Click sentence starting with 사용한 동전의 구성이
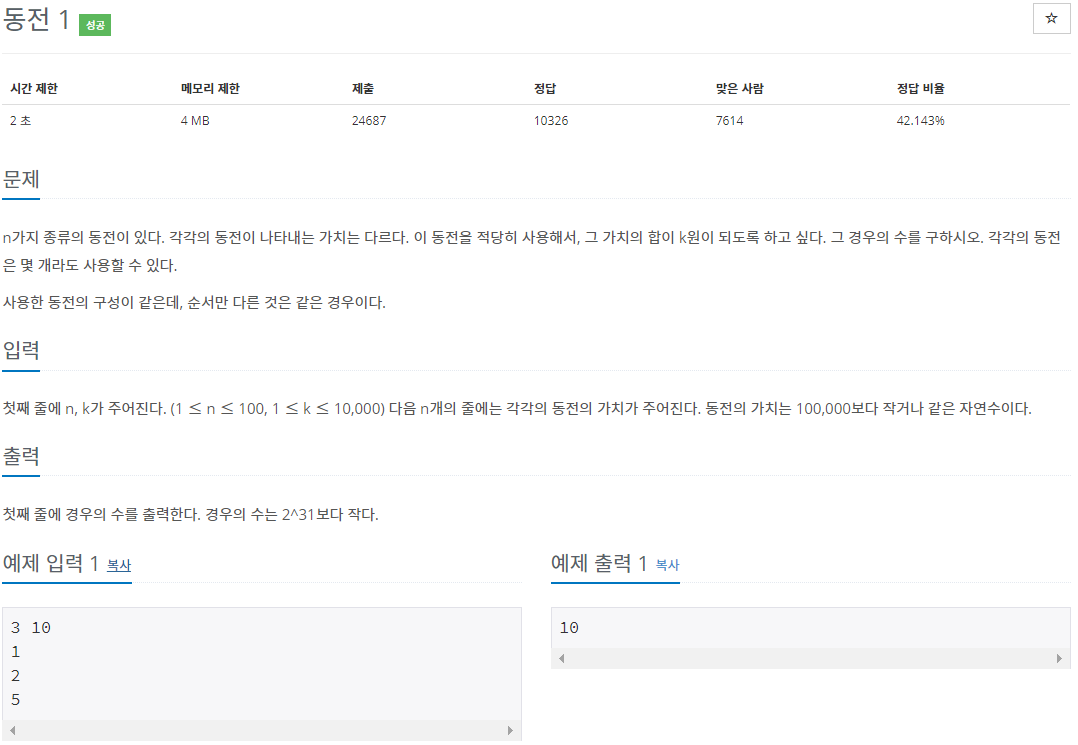The width and height of the screenshot is (1078, 745). 194,302
